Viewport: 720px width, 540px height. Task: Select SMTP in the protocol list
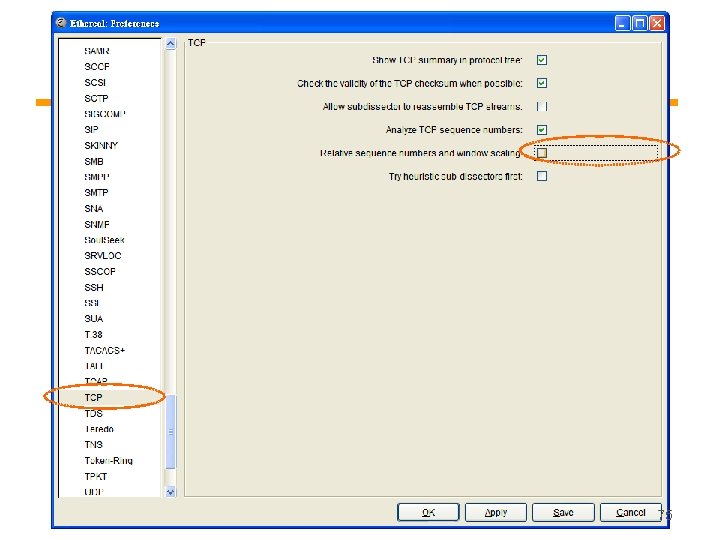(96, 193)
